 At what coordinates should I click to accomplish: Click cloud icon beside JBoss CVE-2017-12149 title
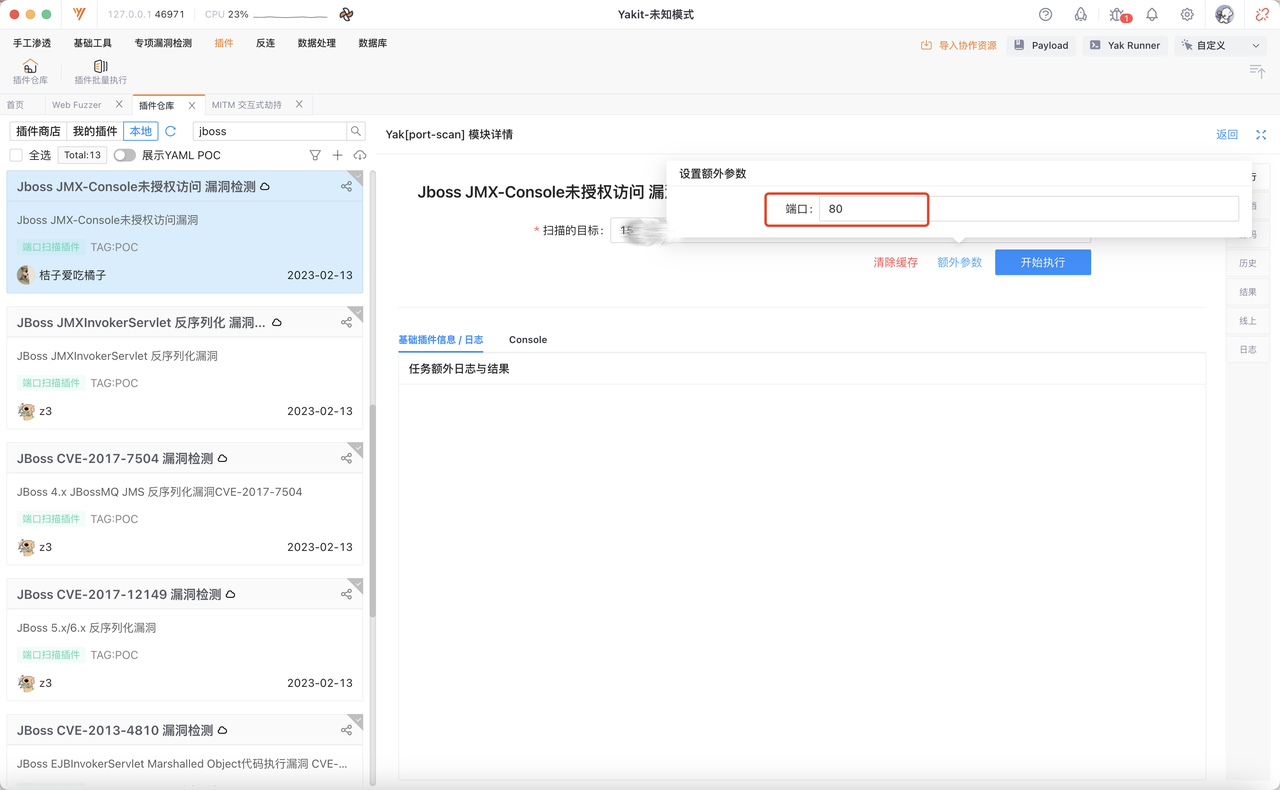pyautogui.click(x=231, y=595)
